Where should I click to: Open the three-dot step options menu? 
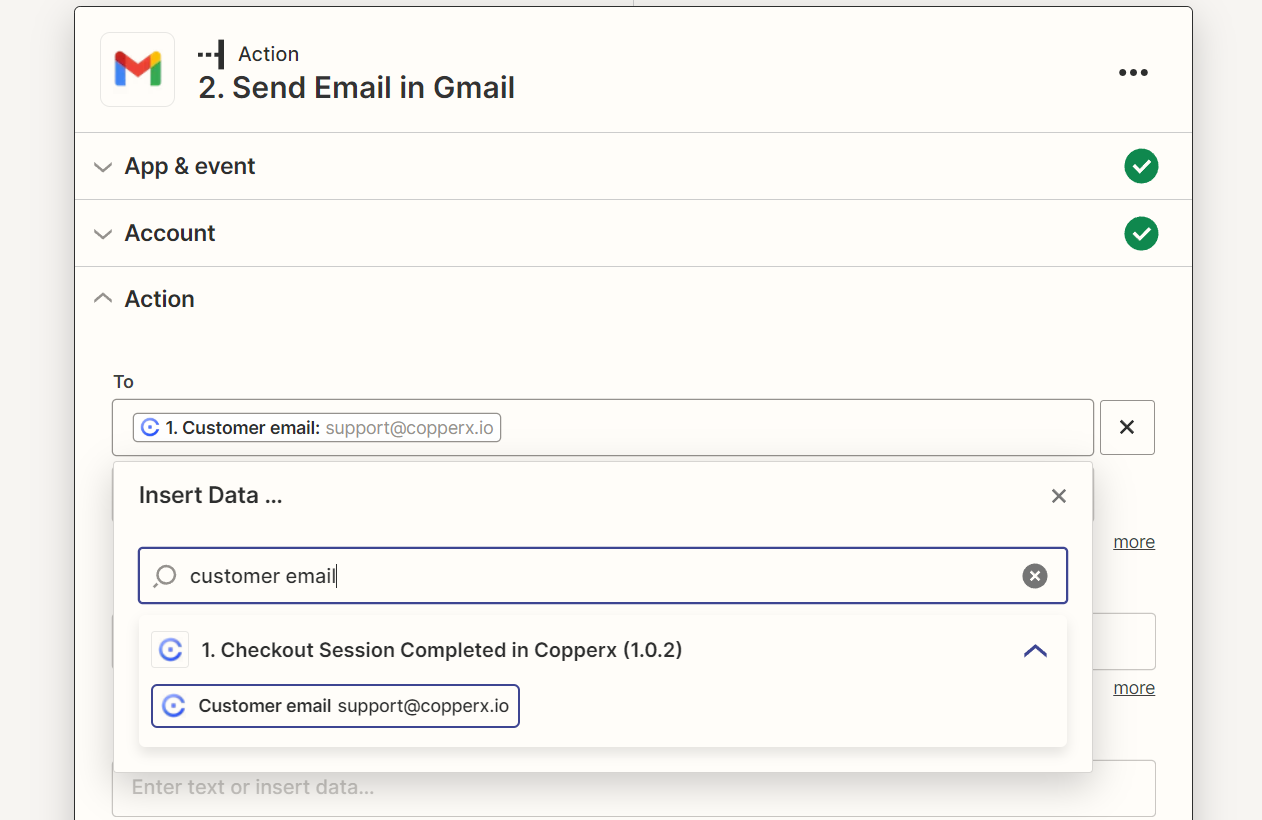pos(1133,72)
